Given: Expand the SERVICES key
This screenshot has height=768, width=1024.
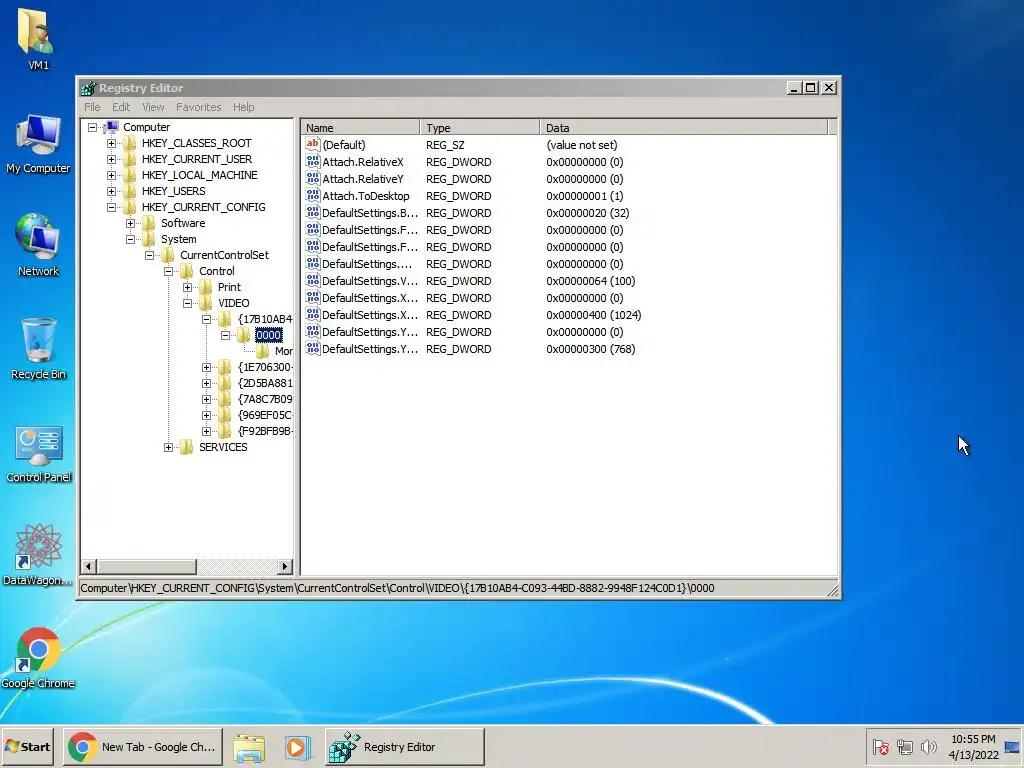Looking at the screenshot, I should 168,447.
